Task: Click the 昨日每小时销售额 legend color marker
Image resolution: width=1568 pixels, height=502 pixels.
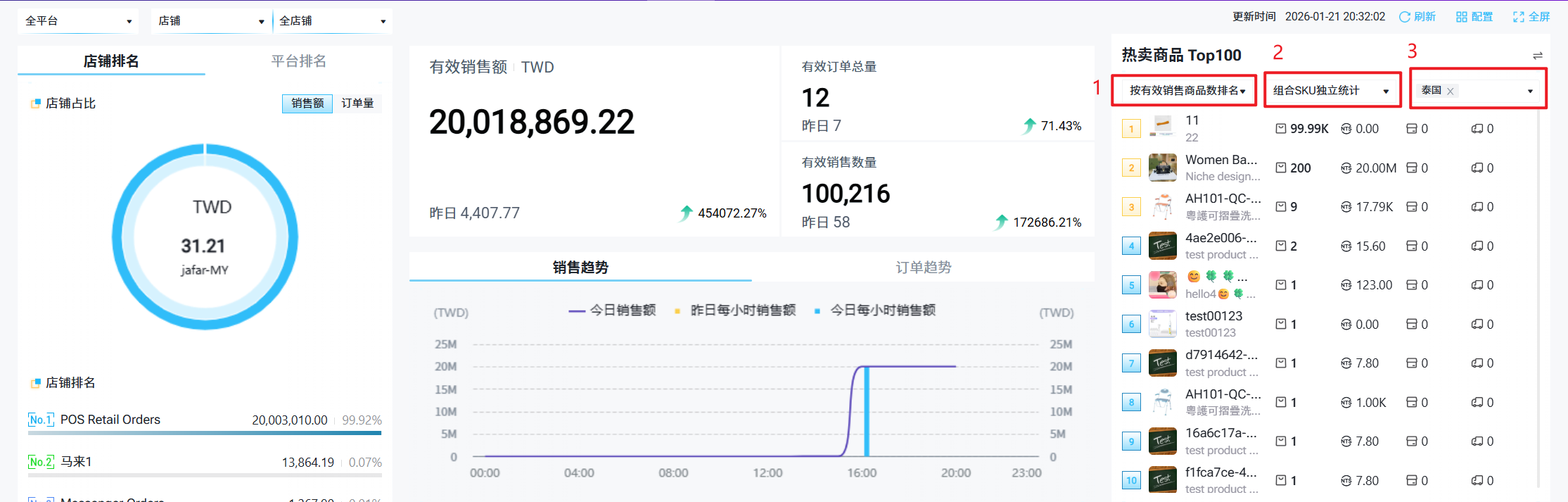Action: pyautogui.click(x=677, y=311)
